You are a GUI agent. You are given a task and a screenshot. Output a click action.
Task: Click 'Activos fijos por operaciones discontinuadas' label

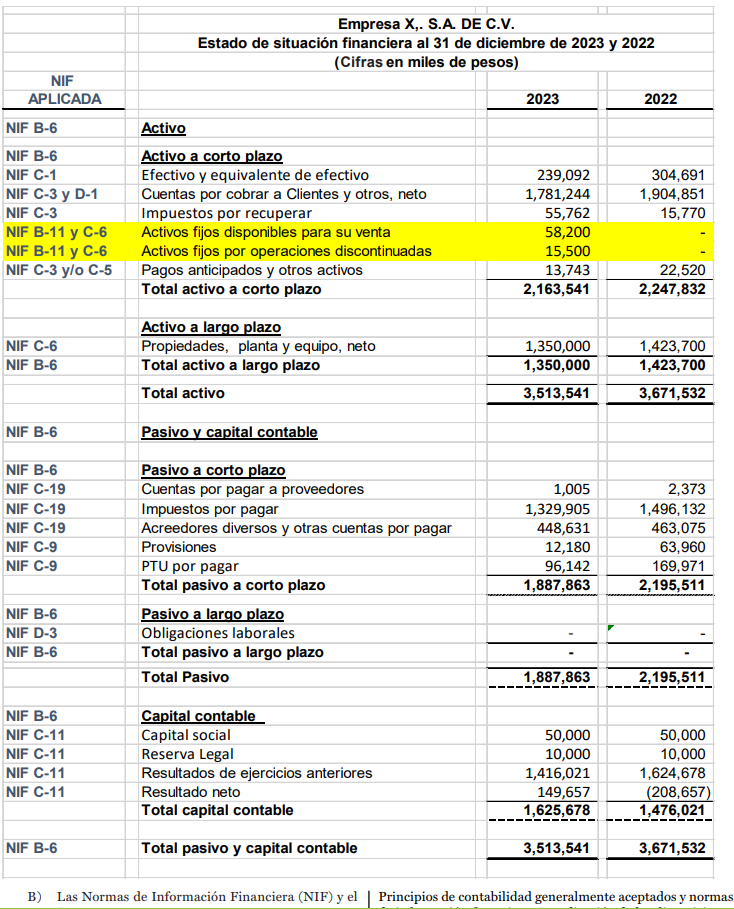point(286,251)
